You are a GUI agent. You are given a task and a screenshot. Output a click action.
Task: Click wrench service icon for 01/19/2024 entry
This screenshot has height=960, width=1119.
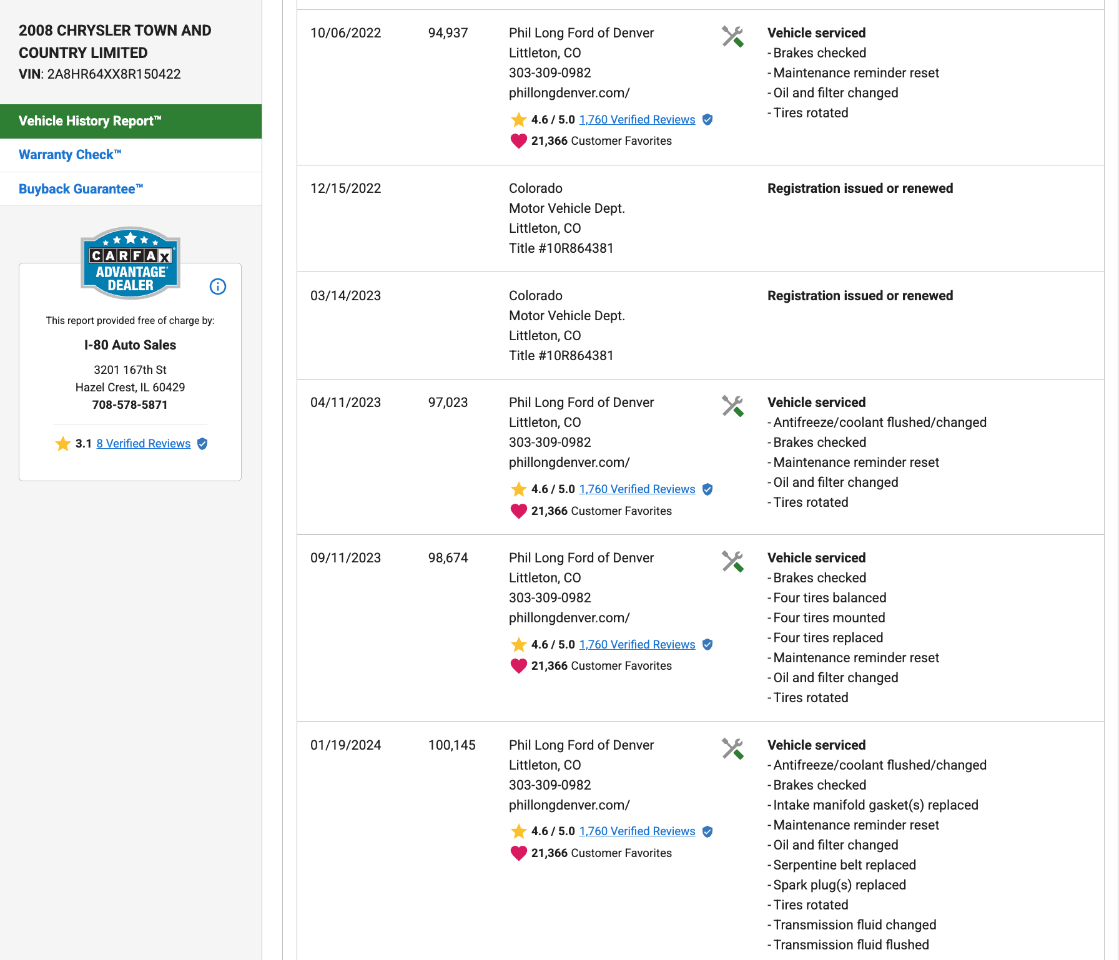(732, 748)
